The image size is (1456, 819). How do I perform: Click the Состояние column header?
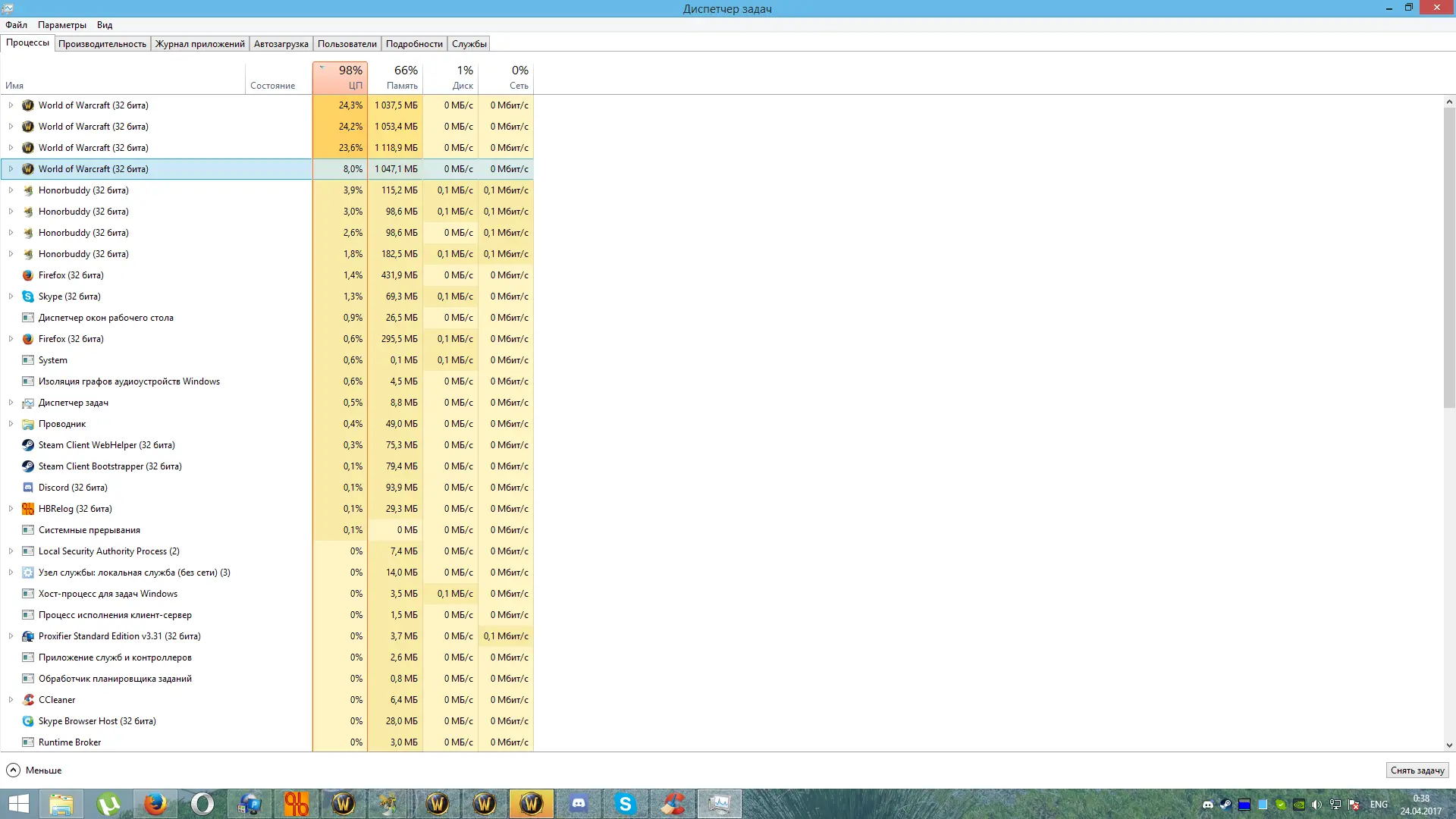point(278,78)
